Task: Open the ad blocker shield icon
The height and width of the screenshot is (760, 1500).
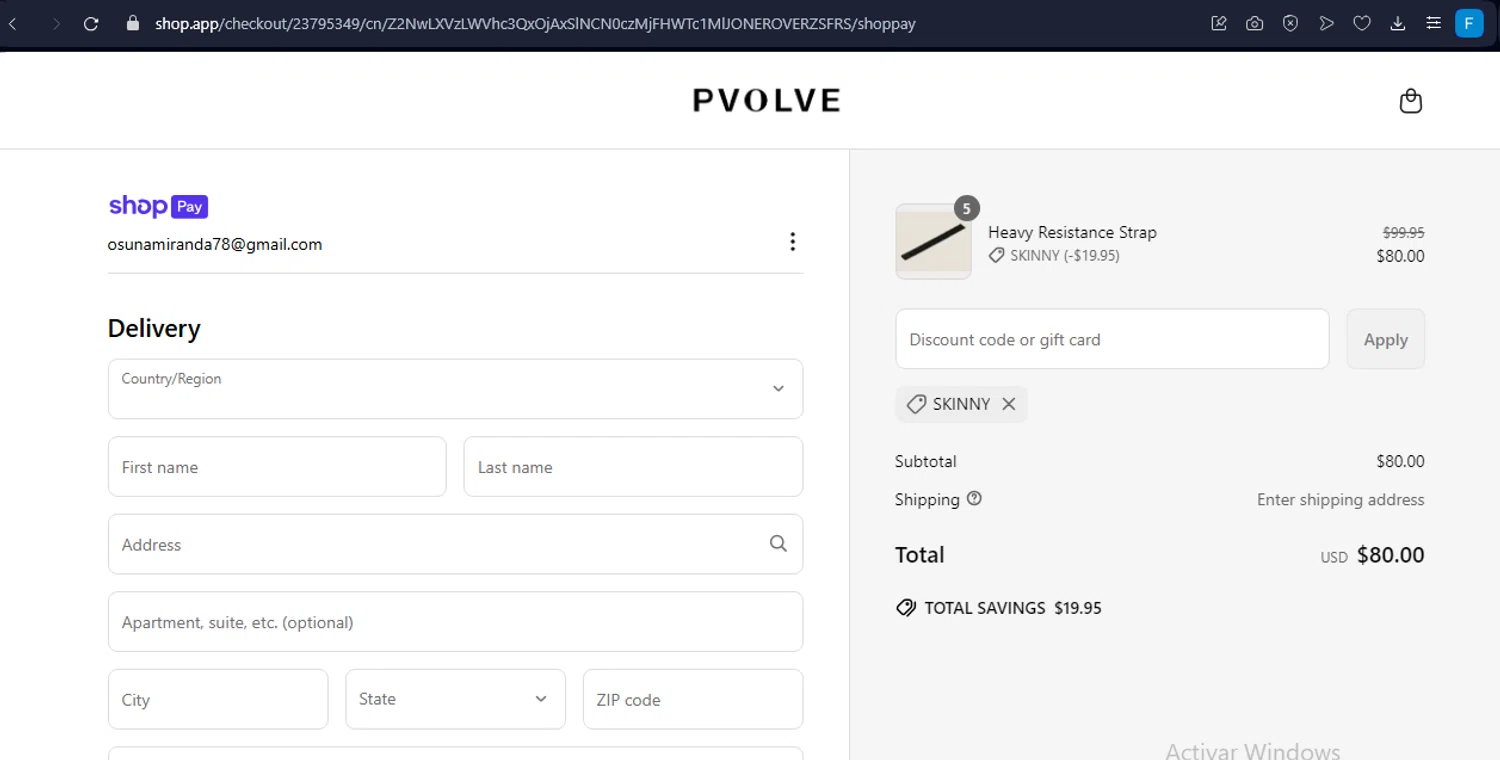Action: (1291, 23)
